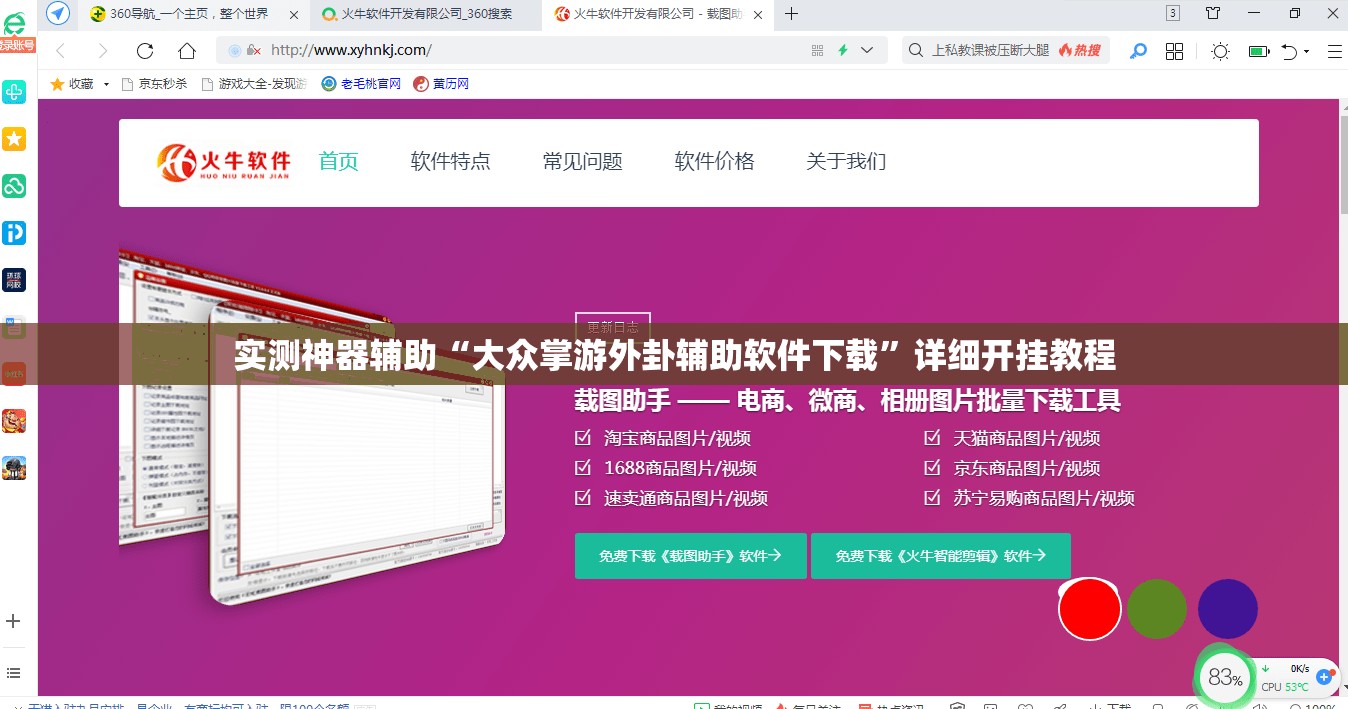Screen dimensions: 1348x709
Task: Click the blue magnifier search icon
Action: [x=1138, y=51]
